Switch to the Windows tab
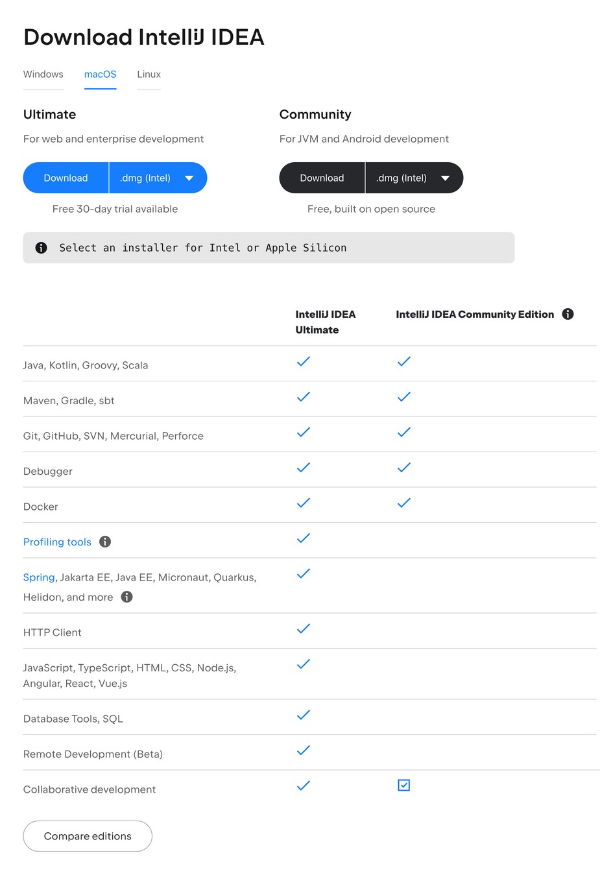The height and width of the screenshot is (871, 600). click(x=43, y=74)
